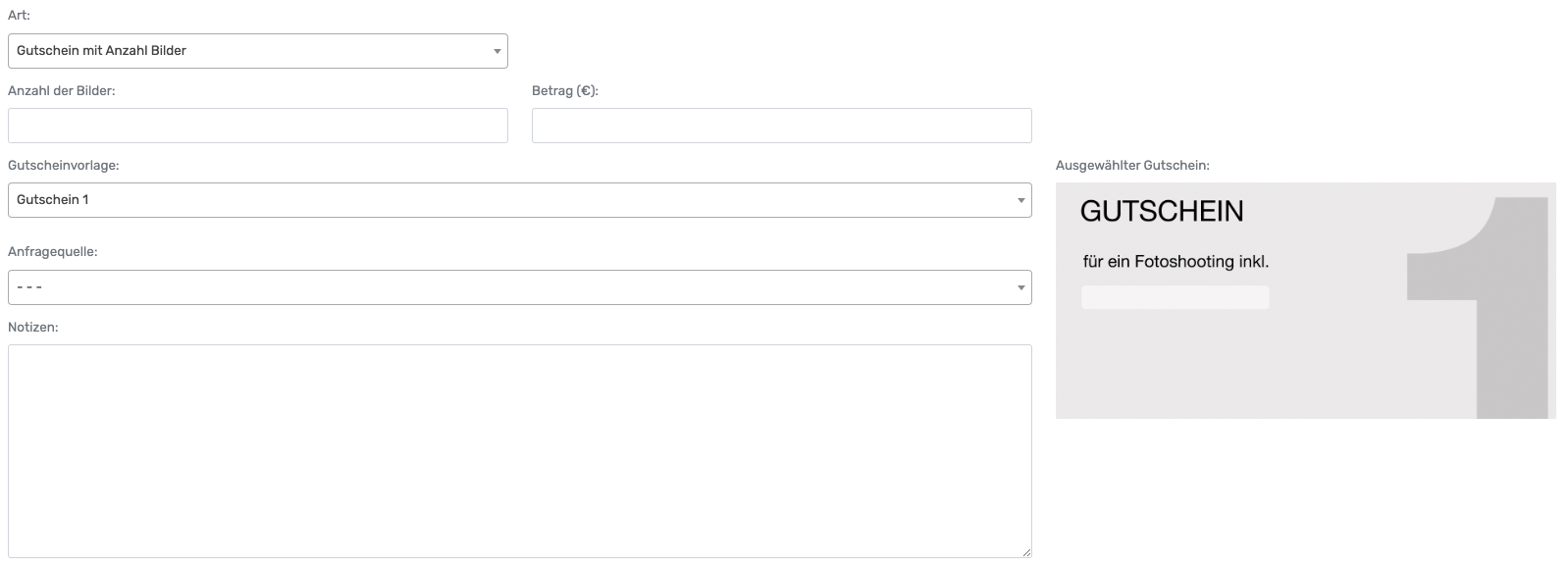Click the white placeholder box in voucher preview

pos(1175,297)
